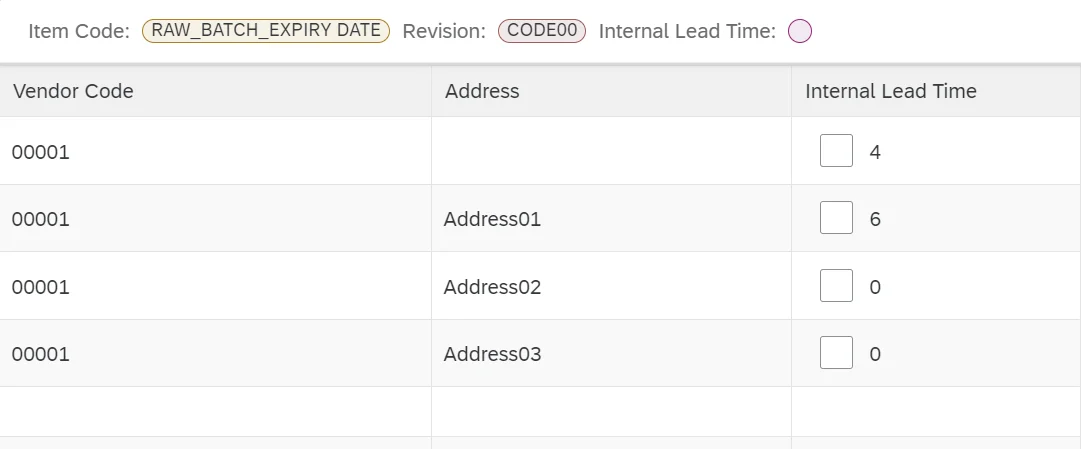Click vendor code 00001 in Address02 row
This screenshot has width=1081, height=449.
click(x=41, y=287)
